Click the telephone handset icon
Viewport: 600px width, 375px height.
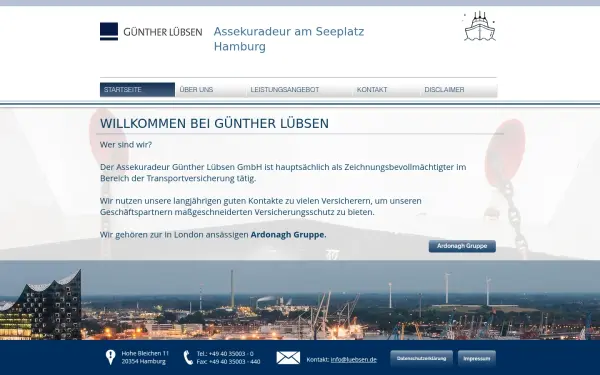pos(188,357)
